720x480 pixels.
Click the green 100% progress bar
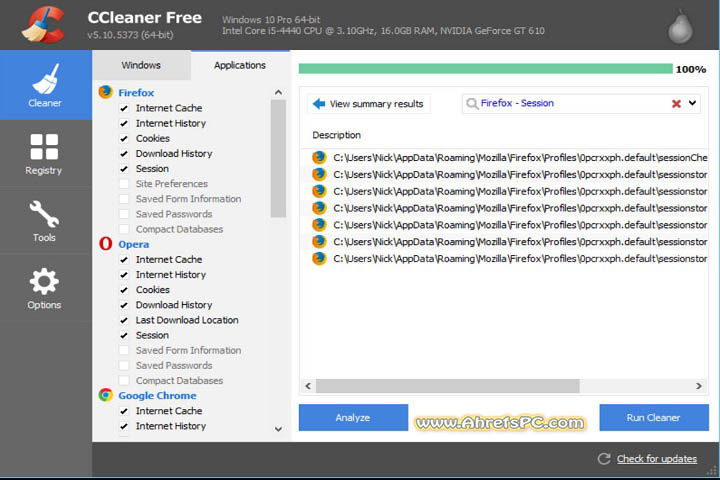coord(485,69)
